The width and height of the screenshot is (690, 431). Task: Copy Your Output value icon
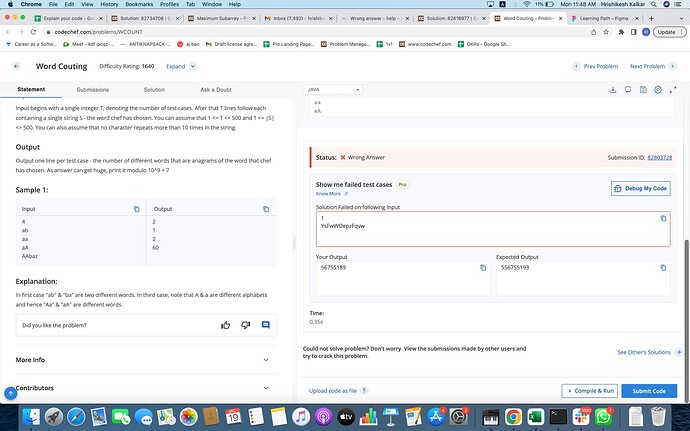[x=483, y=268]
